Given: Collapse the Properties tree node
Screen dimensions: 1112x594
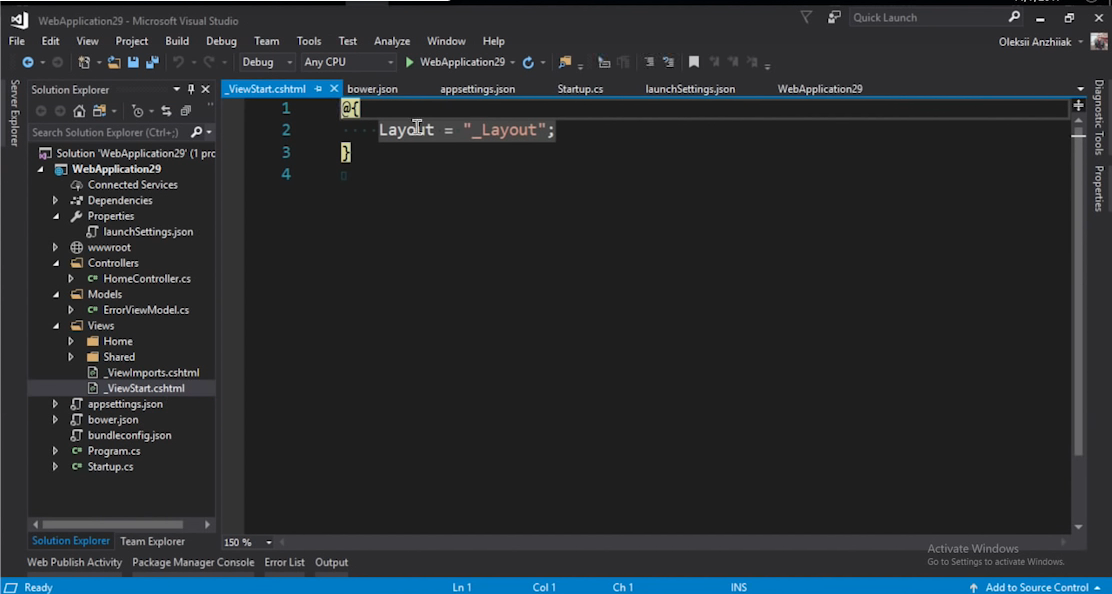Looking at the screenshot, I should coord(56,216).
